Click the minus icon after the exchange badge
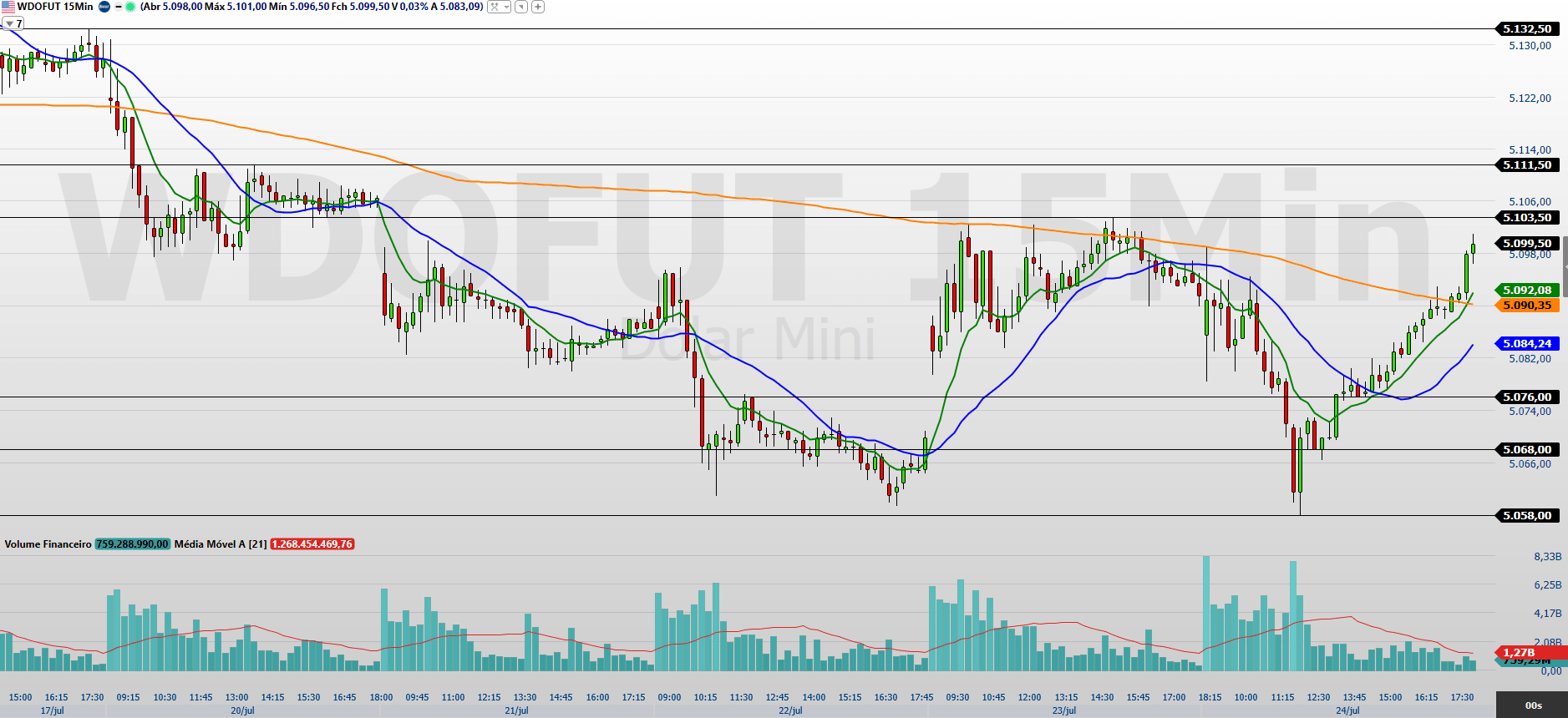Screen dimensions: 1568x718 pyautogui.click(x=119, y=7)
